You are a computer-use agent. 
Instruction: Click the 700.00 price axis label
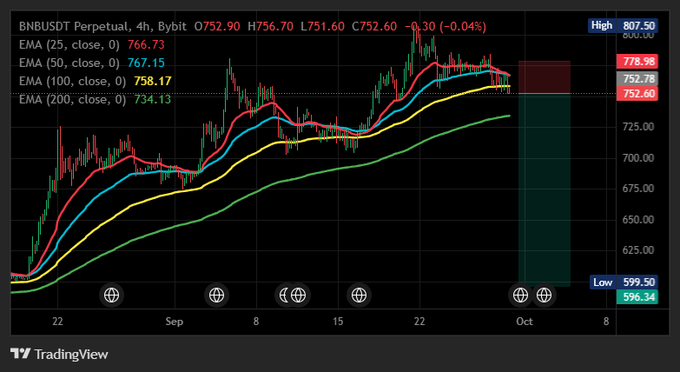point(639,158)
